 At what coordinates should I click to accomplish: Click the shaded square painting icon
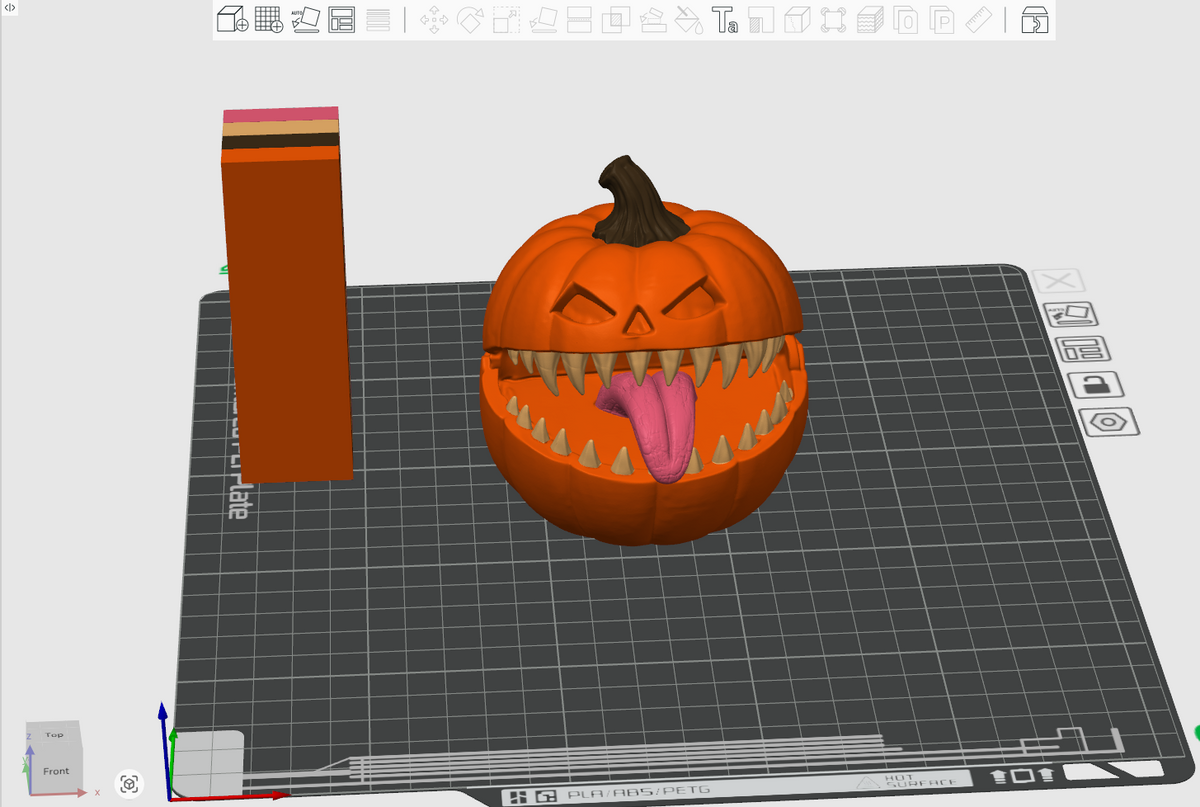(761, 20)
